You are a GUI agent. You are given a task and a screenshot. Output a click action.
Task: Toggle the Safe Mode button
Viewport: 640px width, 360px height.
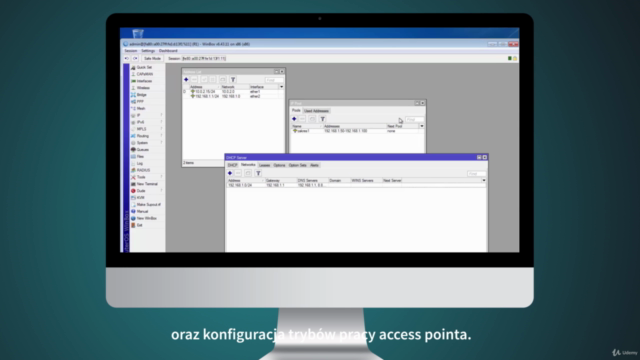[152, 58]
